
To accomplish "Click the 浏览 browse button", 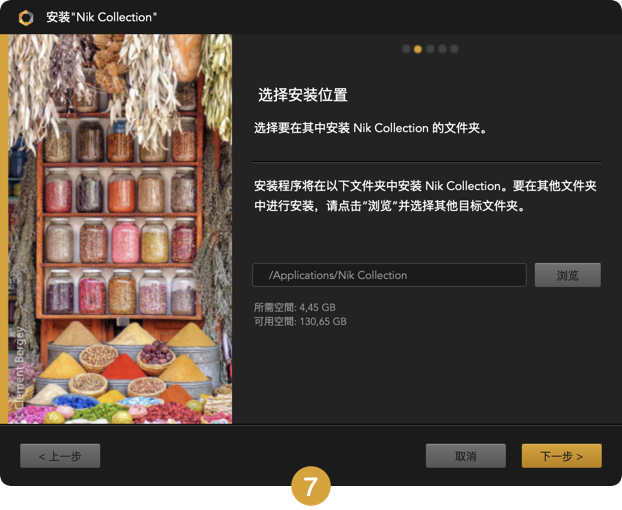I will tap(568, 275).
